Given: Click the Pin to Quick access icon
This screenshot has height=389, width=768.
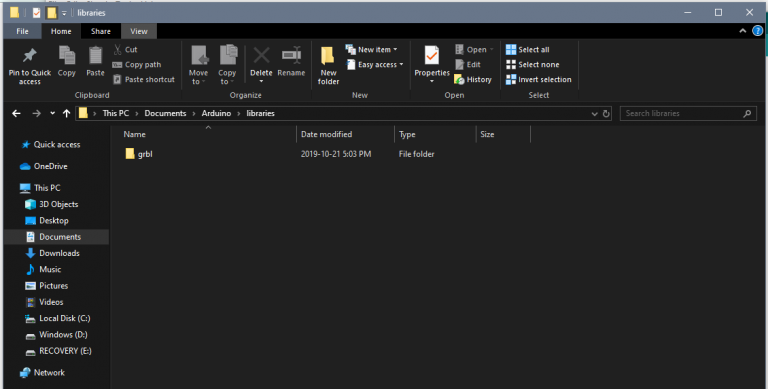Looking at the screenshot, I should click(29, 55).
